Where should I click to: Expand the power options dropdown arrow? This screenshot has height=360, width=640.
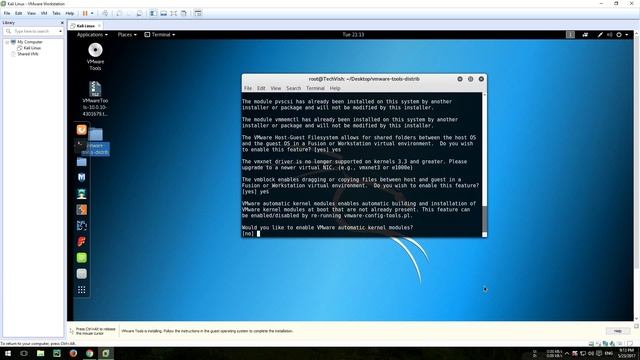pos(92,13)
